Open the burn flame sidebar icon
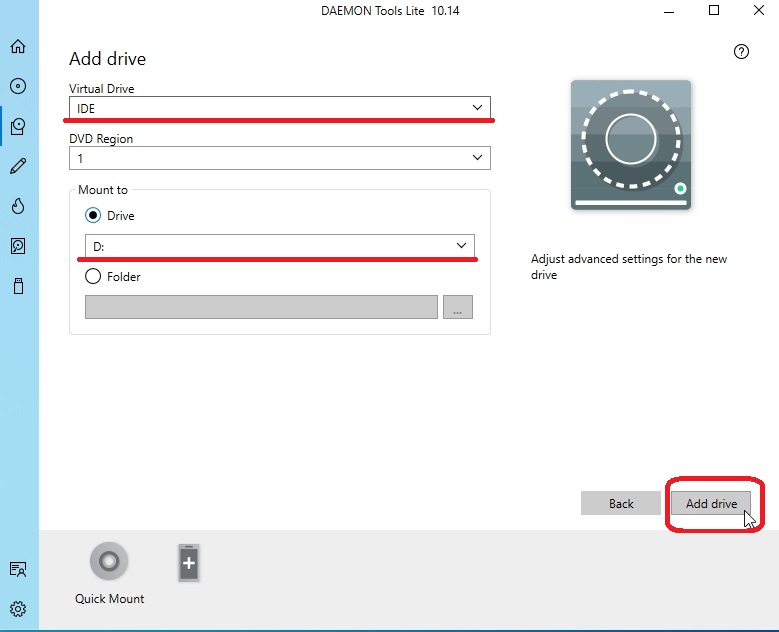Image resolution: width=779 pixels, height=632 pixels. [x=18, y=206]
